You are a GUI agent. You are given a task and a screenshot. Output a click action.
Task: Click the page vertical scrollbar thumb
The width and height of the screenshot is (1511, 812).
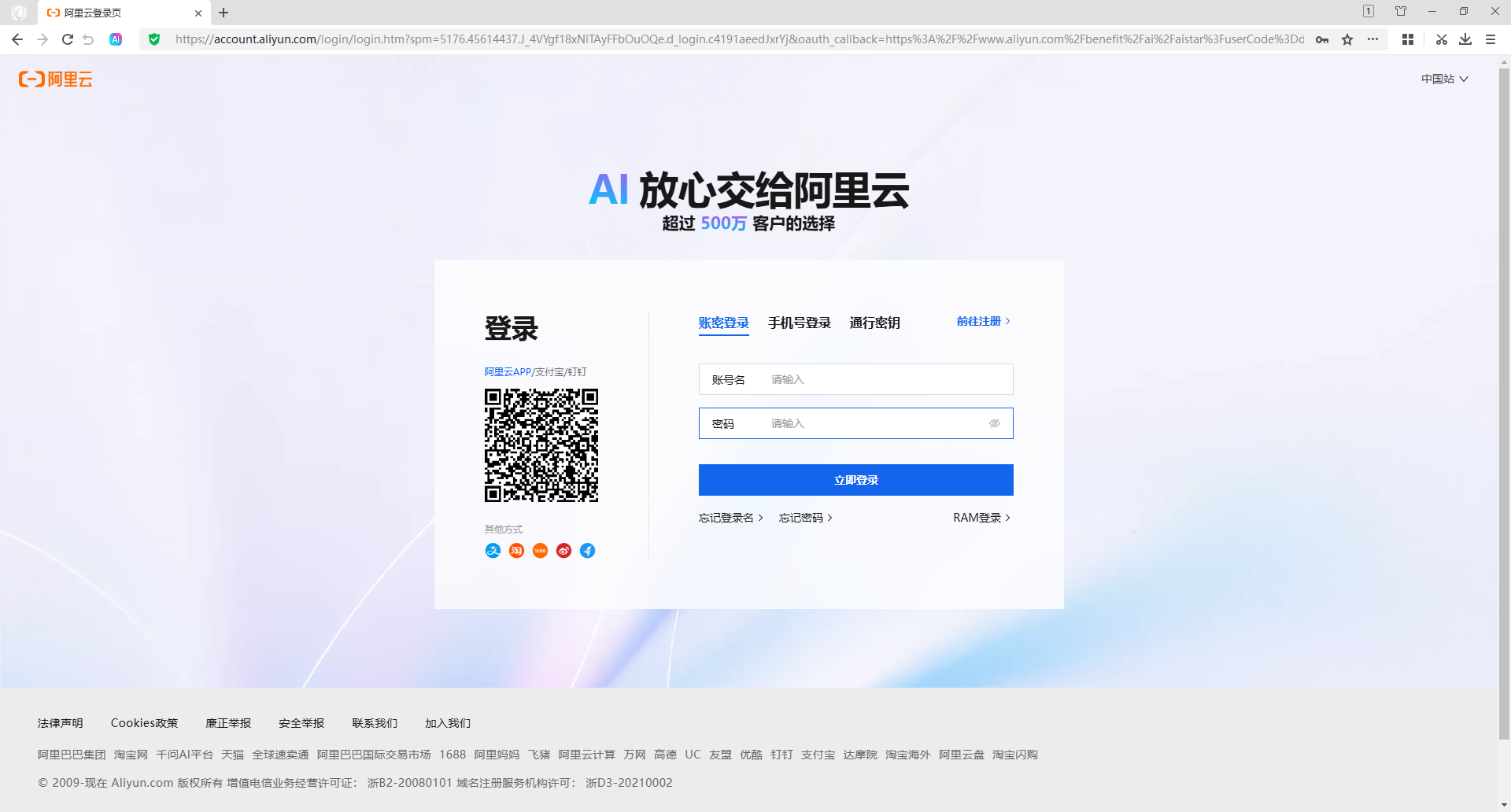pos(1504,403)
